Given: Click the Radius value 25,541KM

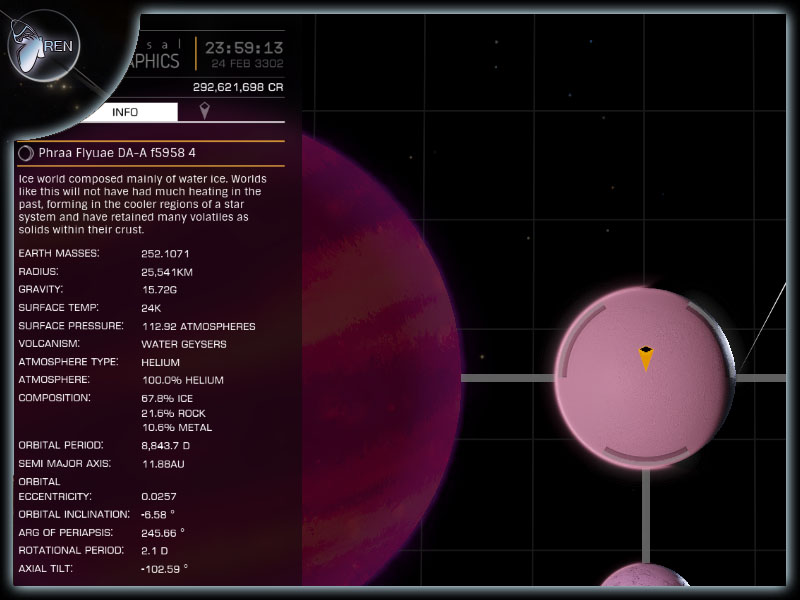Looking at the screenshot, I should pyautogui.click(x=167, y=272).
